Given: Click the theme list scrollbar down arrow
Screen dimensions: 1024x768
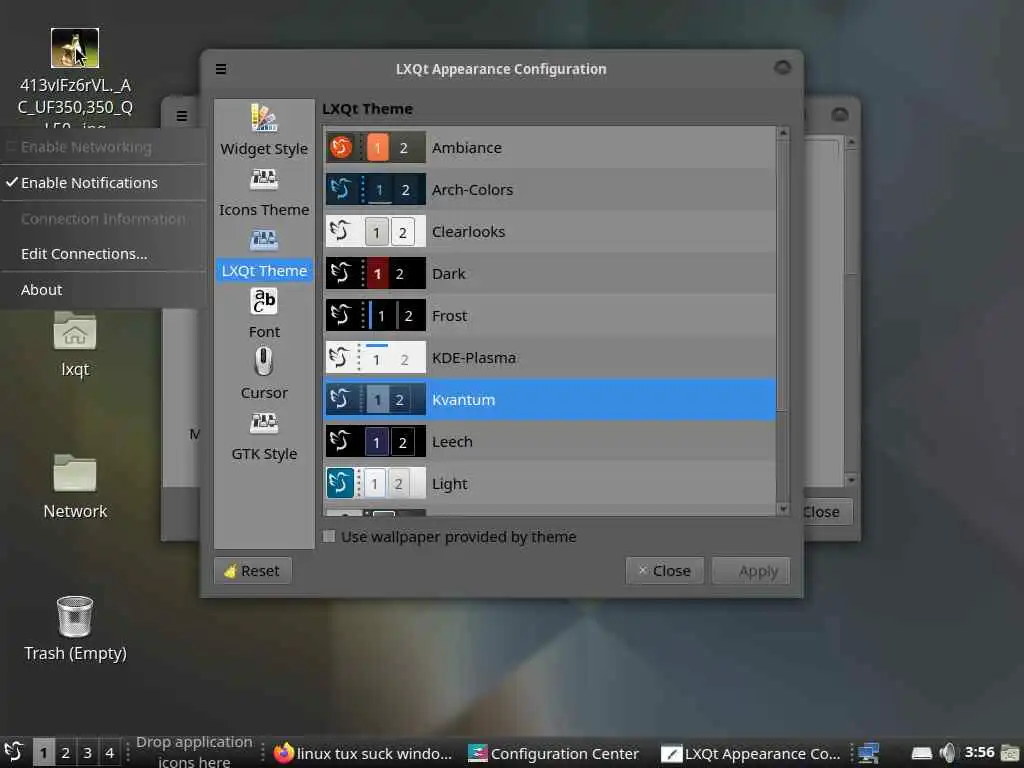Looking at the screenshot, I should point(783,509).
